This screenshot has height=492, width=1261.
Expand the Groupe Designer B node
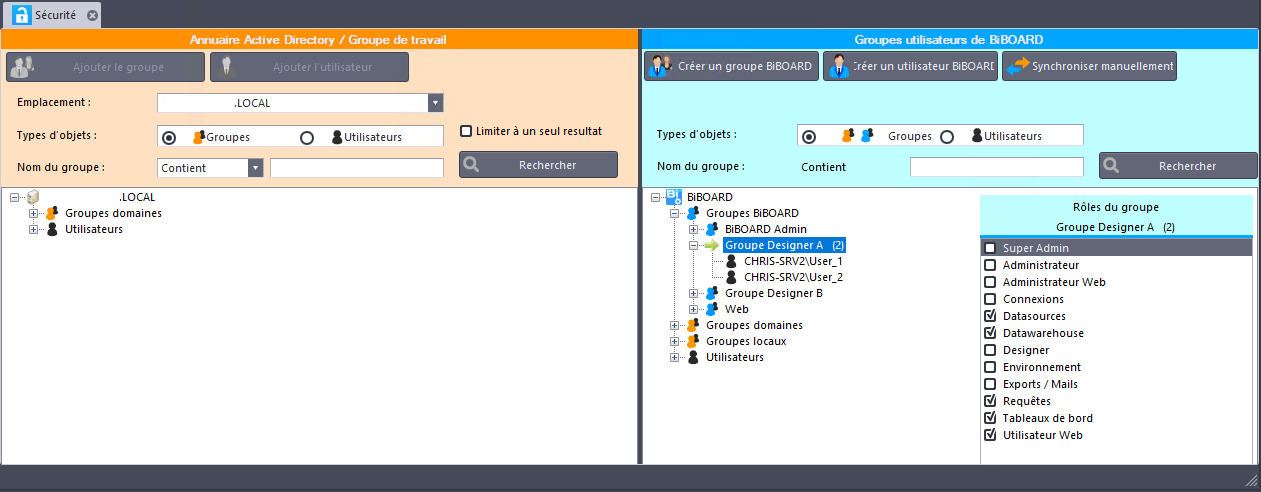point(694,294)
